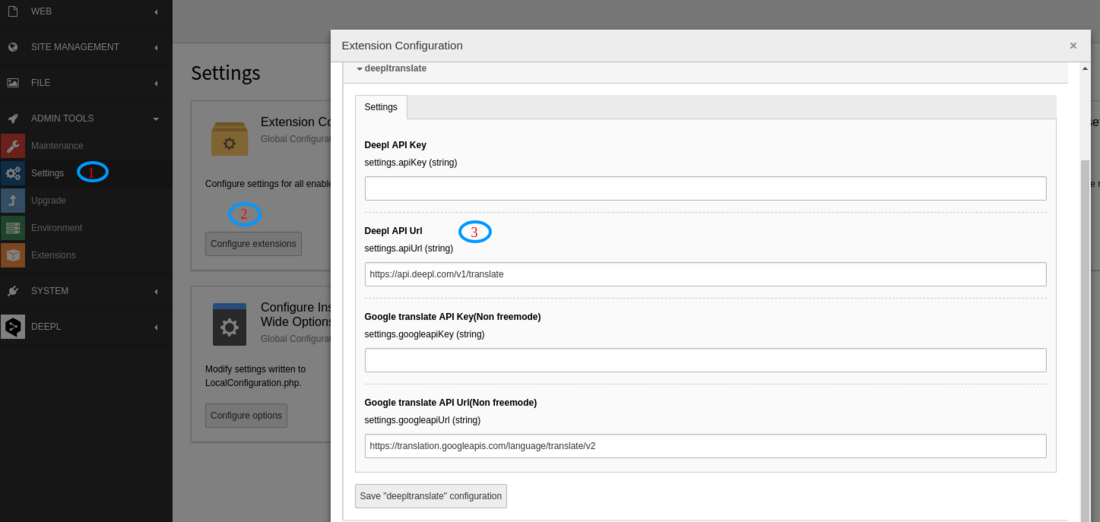Click the Environment module icon

click(x=13, y=228)
